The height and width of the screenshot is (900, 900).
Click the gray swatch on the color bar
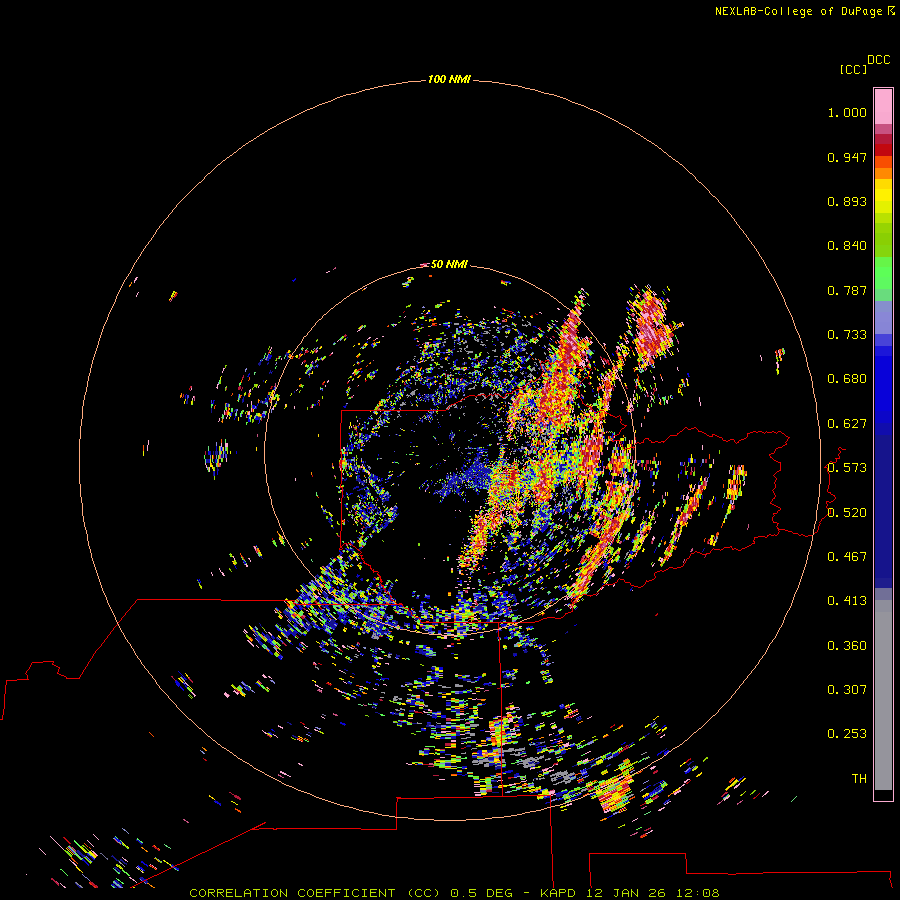[883, 695]
